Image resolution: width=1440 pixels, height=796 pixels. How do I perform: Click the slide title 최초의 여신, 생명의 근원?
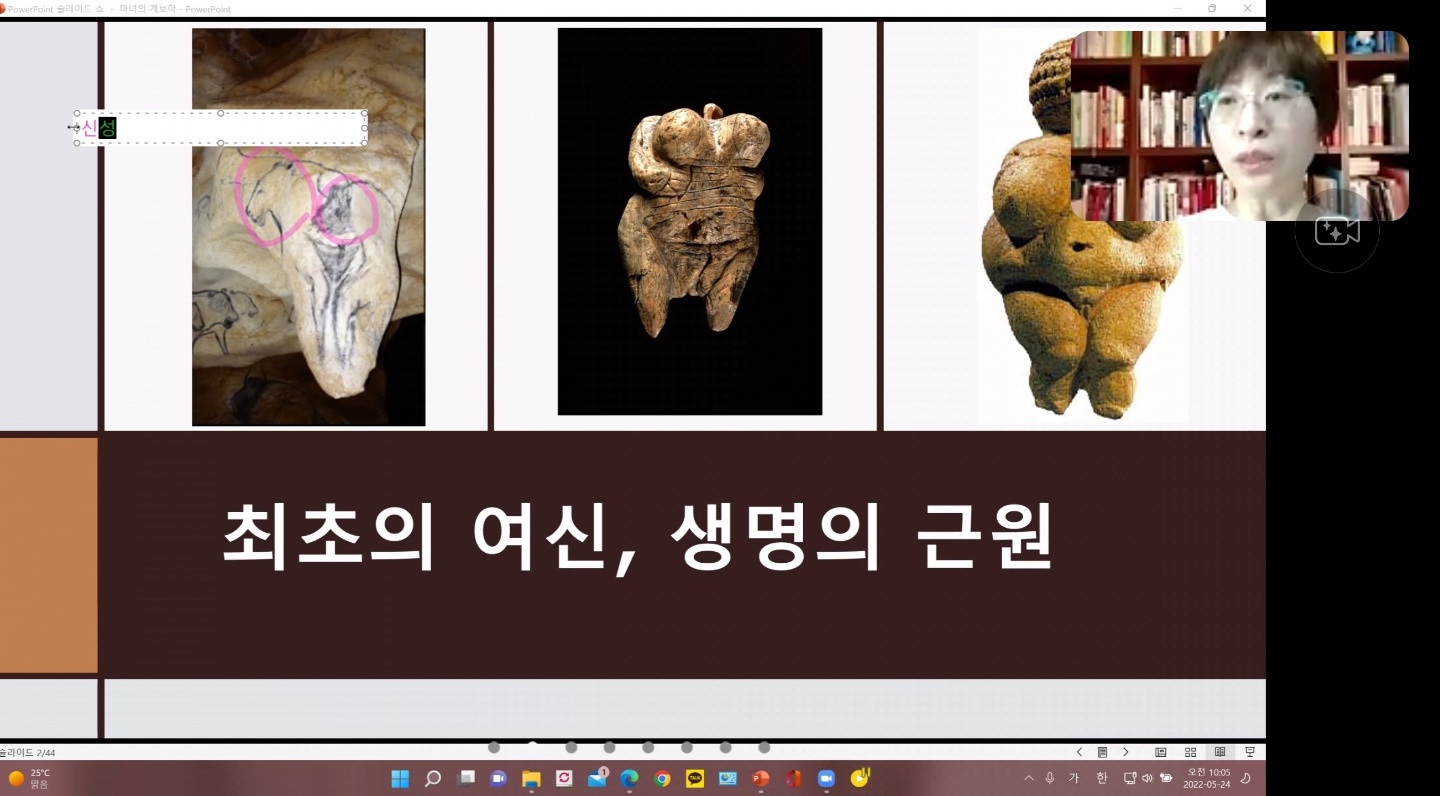[638, 537]
